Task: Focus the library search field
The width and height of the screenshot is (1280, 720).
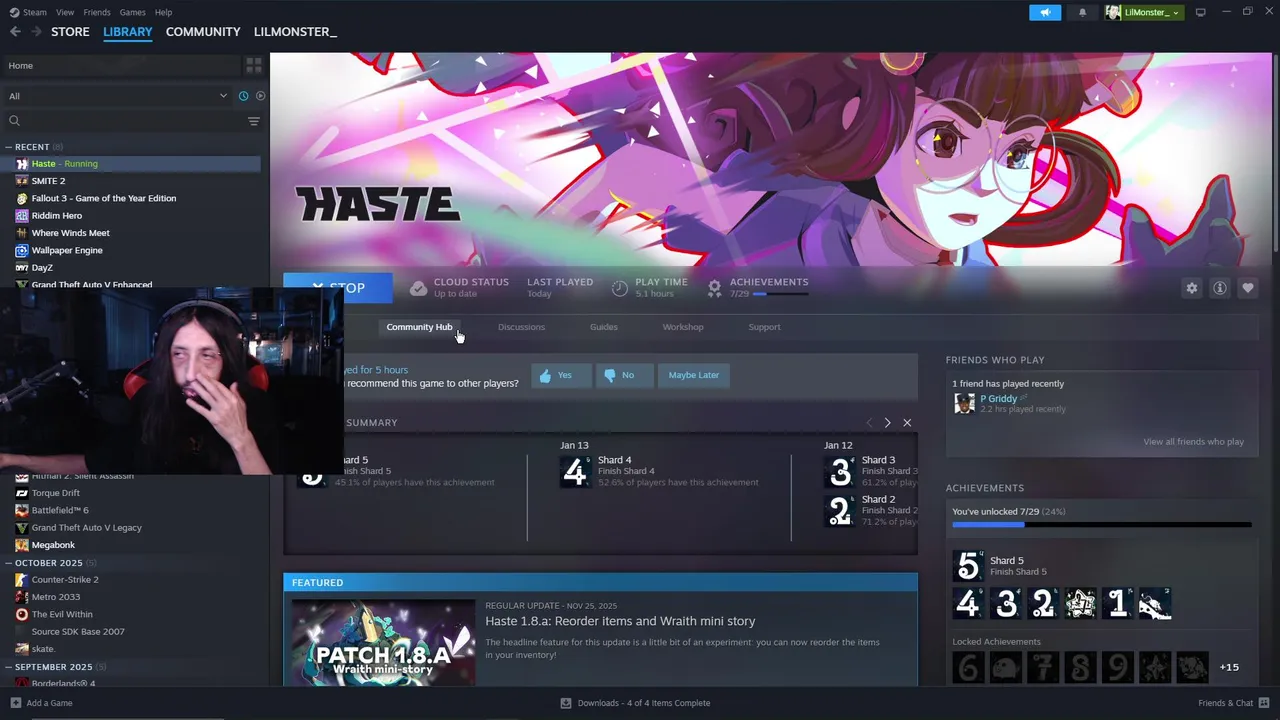Action: point(125,121)
